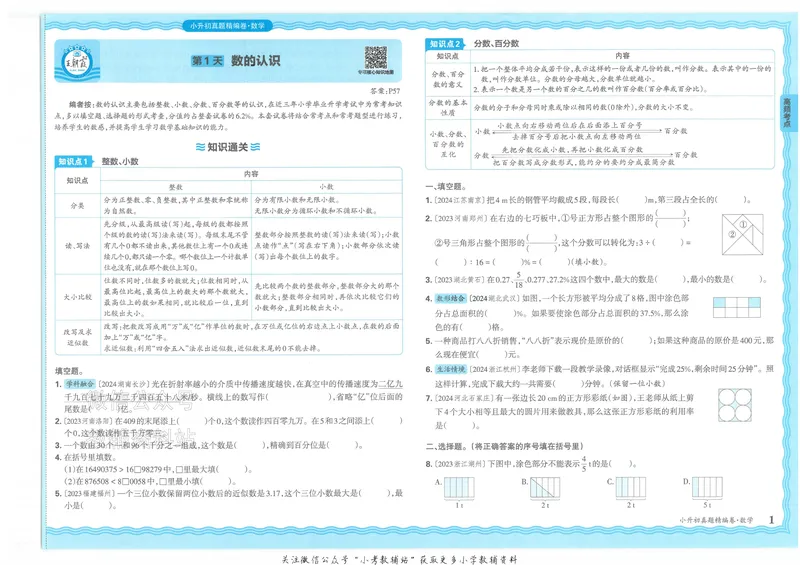Click the 改写及求近似数 row label
The height and width of the screenshot is (565, 800).
point(78,337)
